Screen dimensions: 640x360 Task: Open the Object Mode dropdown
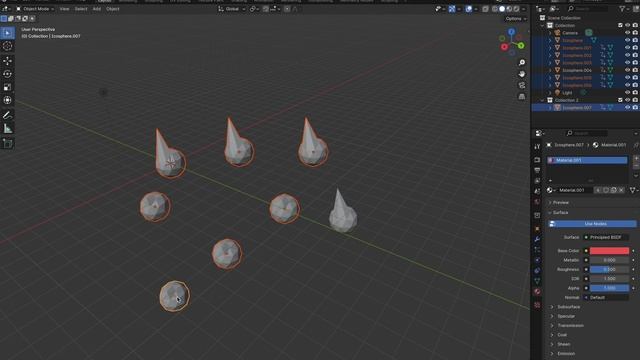pyautogui.click(x=35, y=9)
